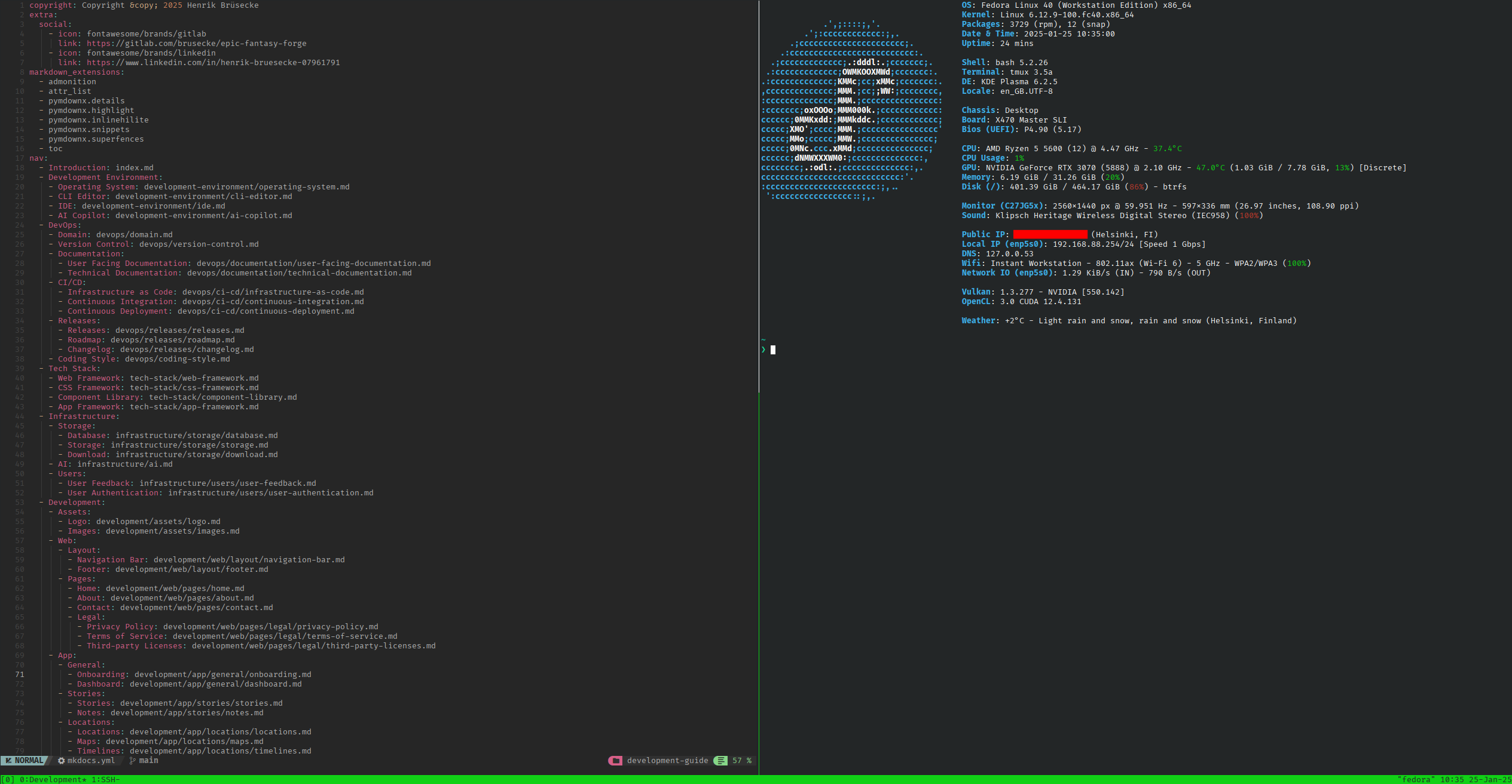Click the Disk (/) usage line
1512x784 pixels.
[1074, 187]
